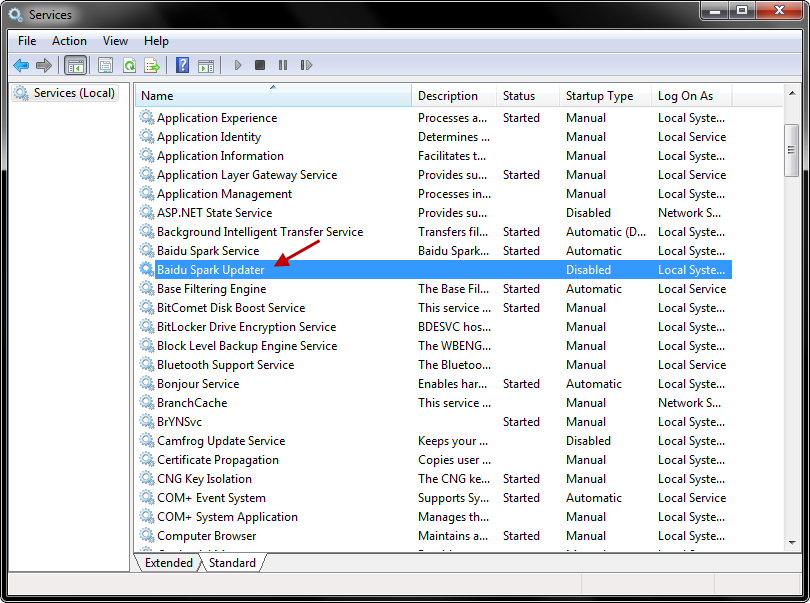The height and width of the screenshot is (603, 810).
Task: Open the File menu
Action: 27,41
